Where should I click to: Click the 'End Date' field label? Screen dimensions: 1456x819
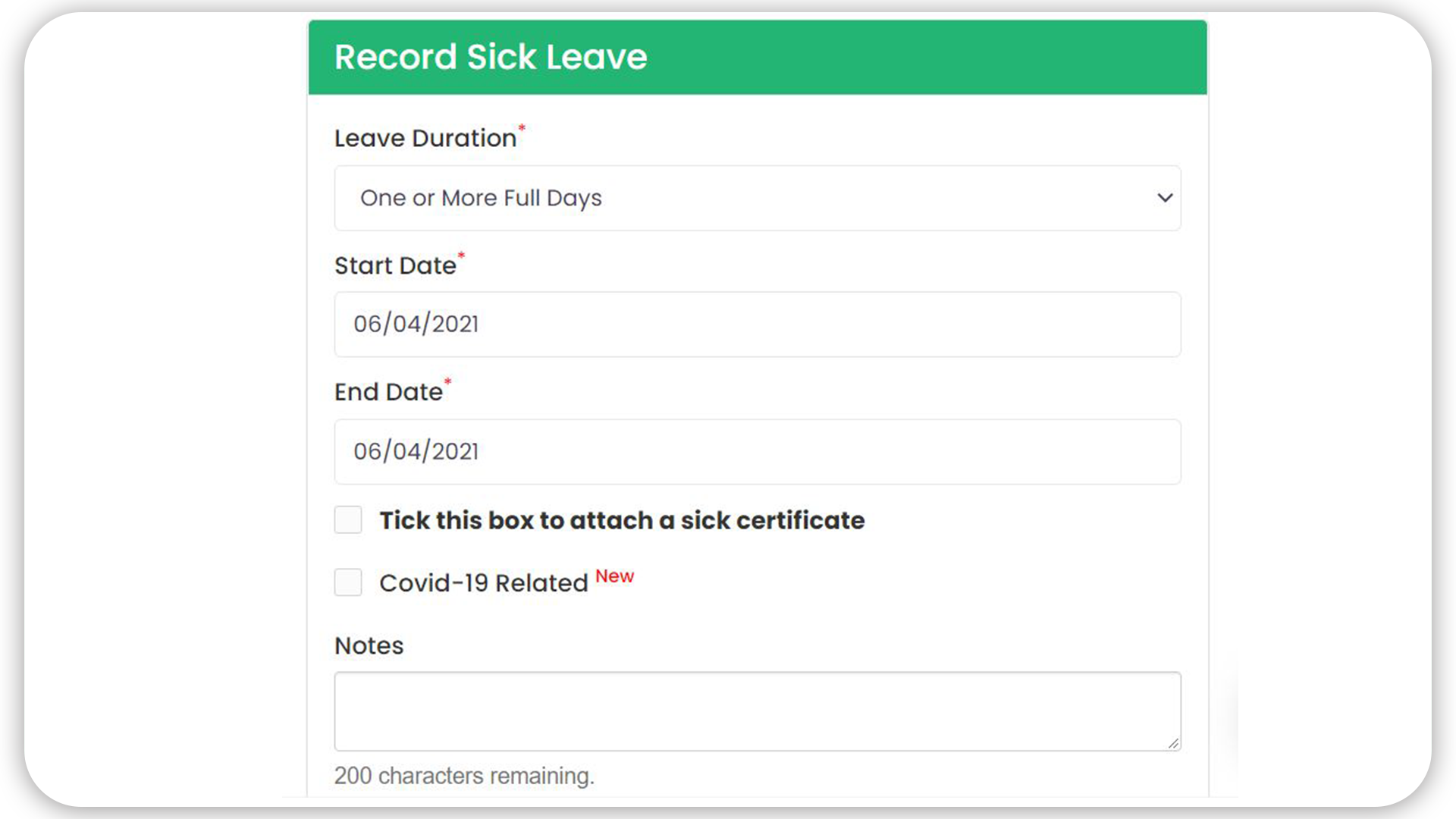(x=388, y=392)
